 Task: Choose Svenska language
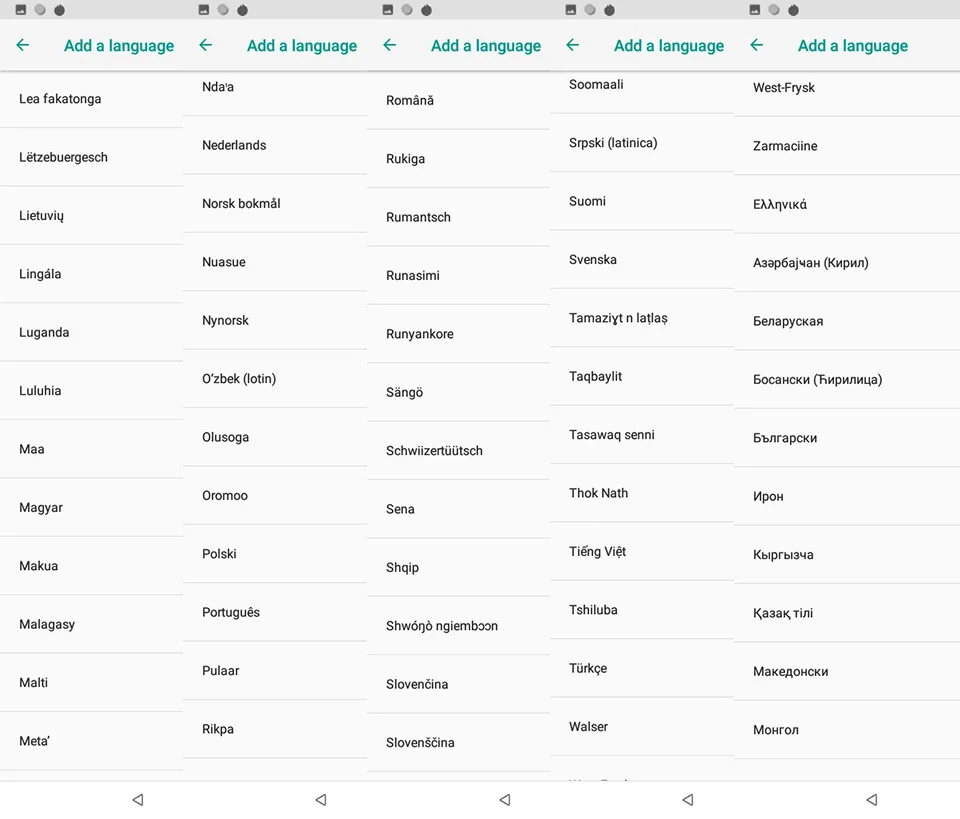coord(642,260)
